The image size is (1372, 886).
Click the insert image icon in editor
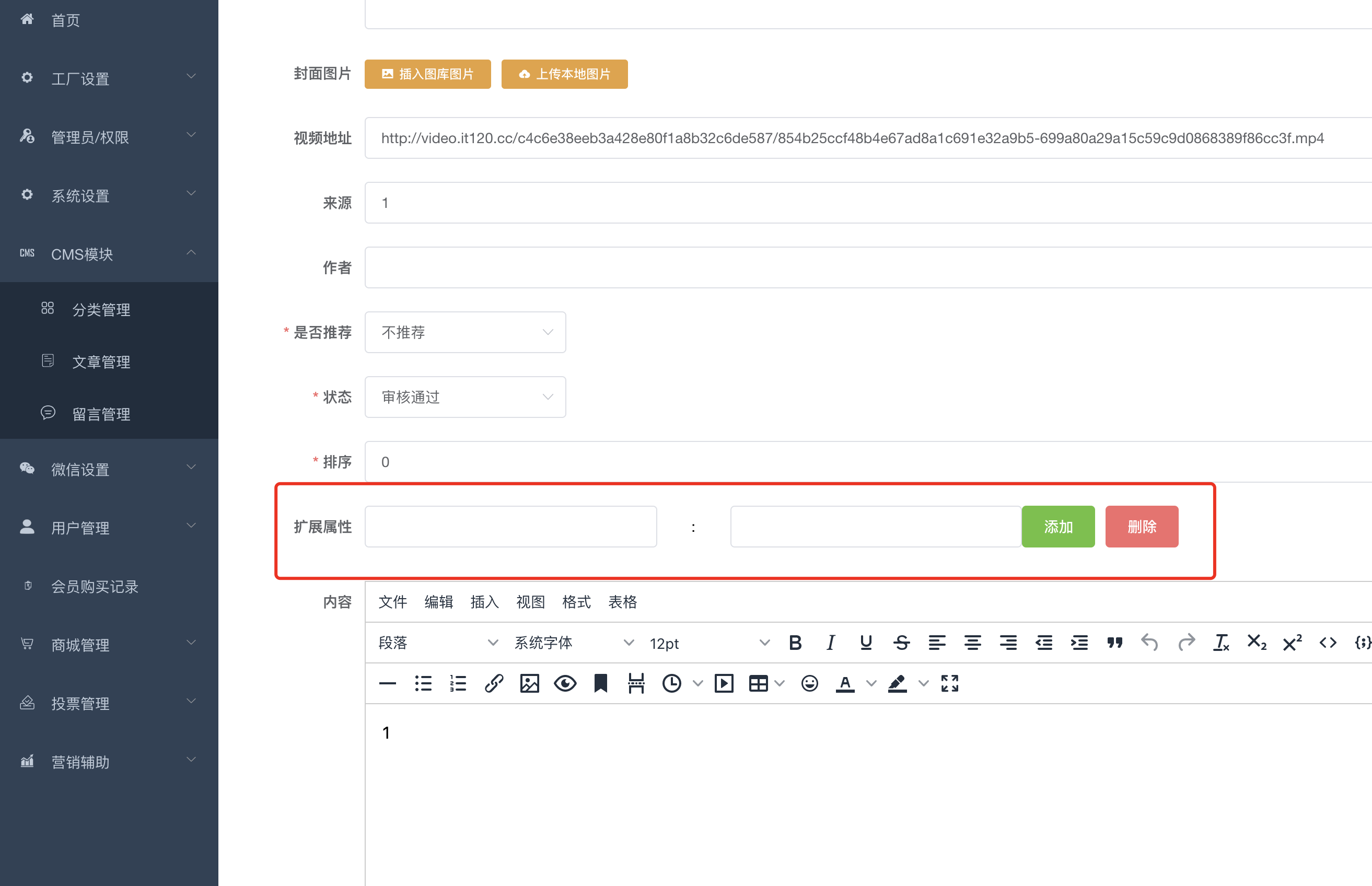tap(529, 683)
